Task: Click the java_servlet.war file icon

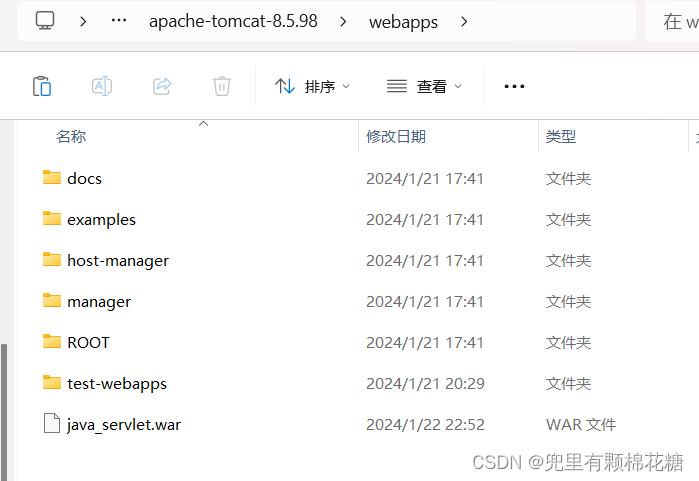Action: pyautogui.click(x=52, y=423)
